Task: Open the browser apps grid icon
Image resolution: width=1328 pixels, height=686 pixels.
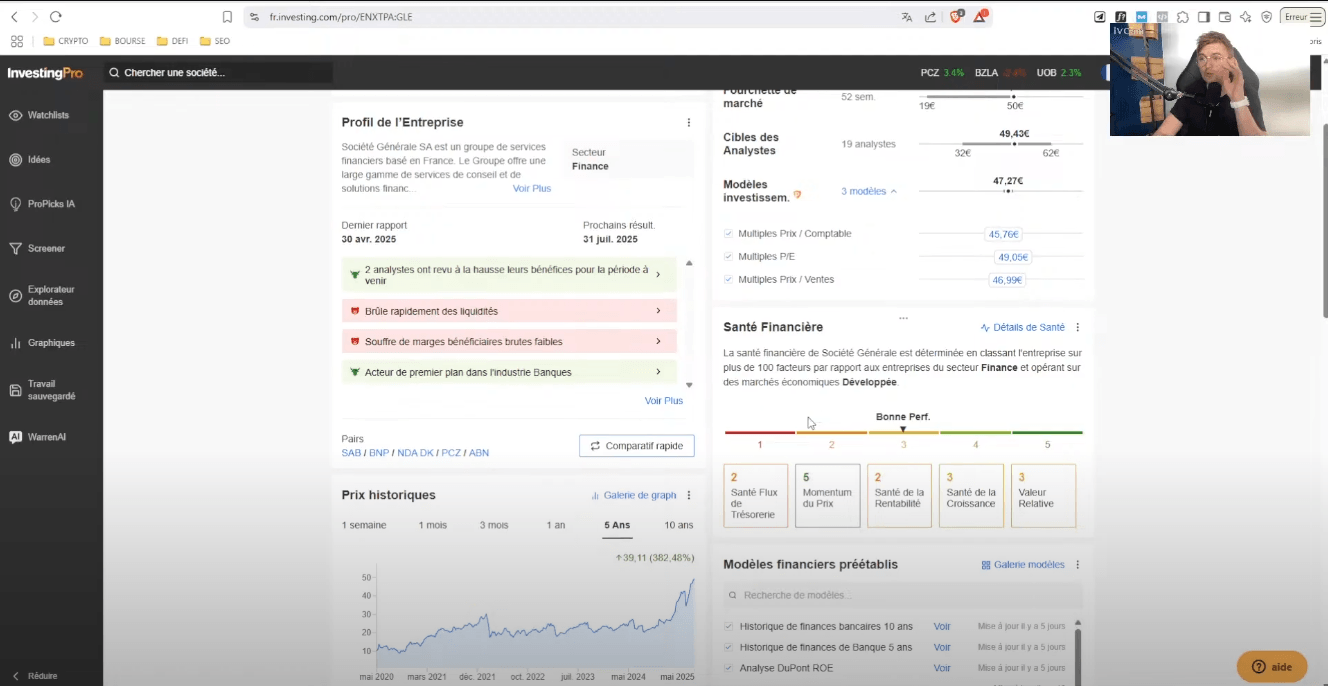Action: pyautogui.click(x=16, y=41)
